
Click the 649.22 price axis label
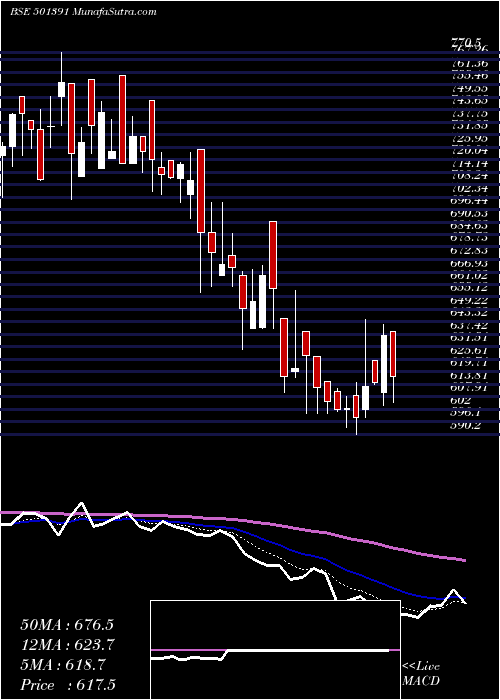[470, 301]
